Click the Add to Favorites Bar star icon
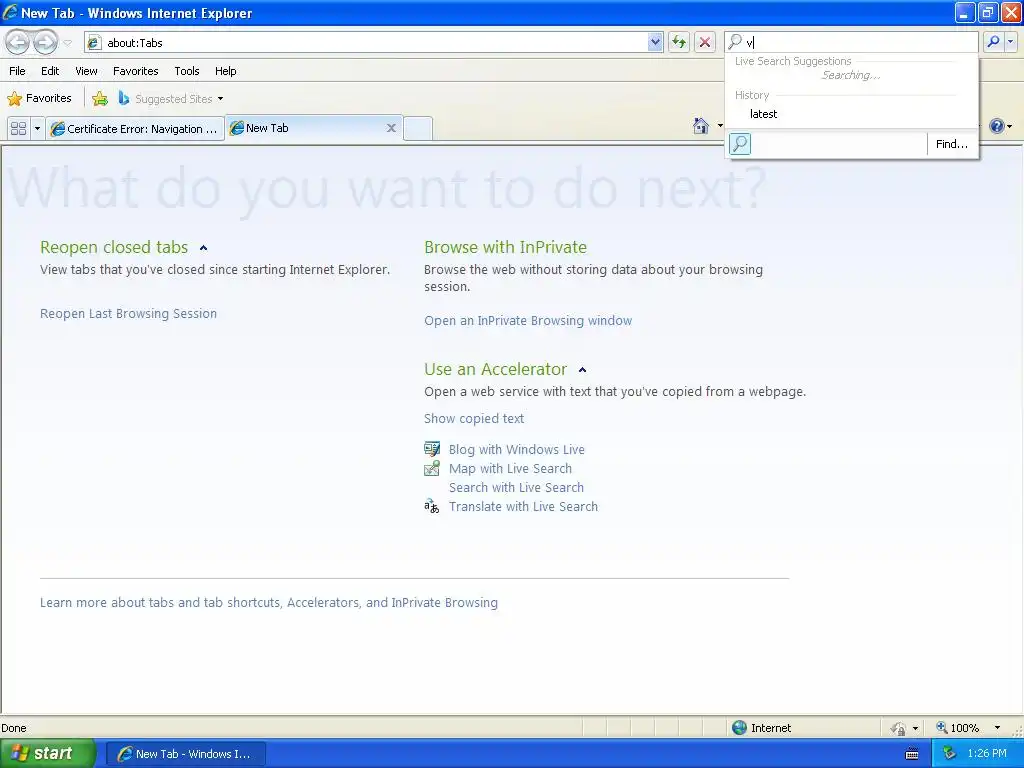This screenshot has height=768, width=1024. [100, 99]
